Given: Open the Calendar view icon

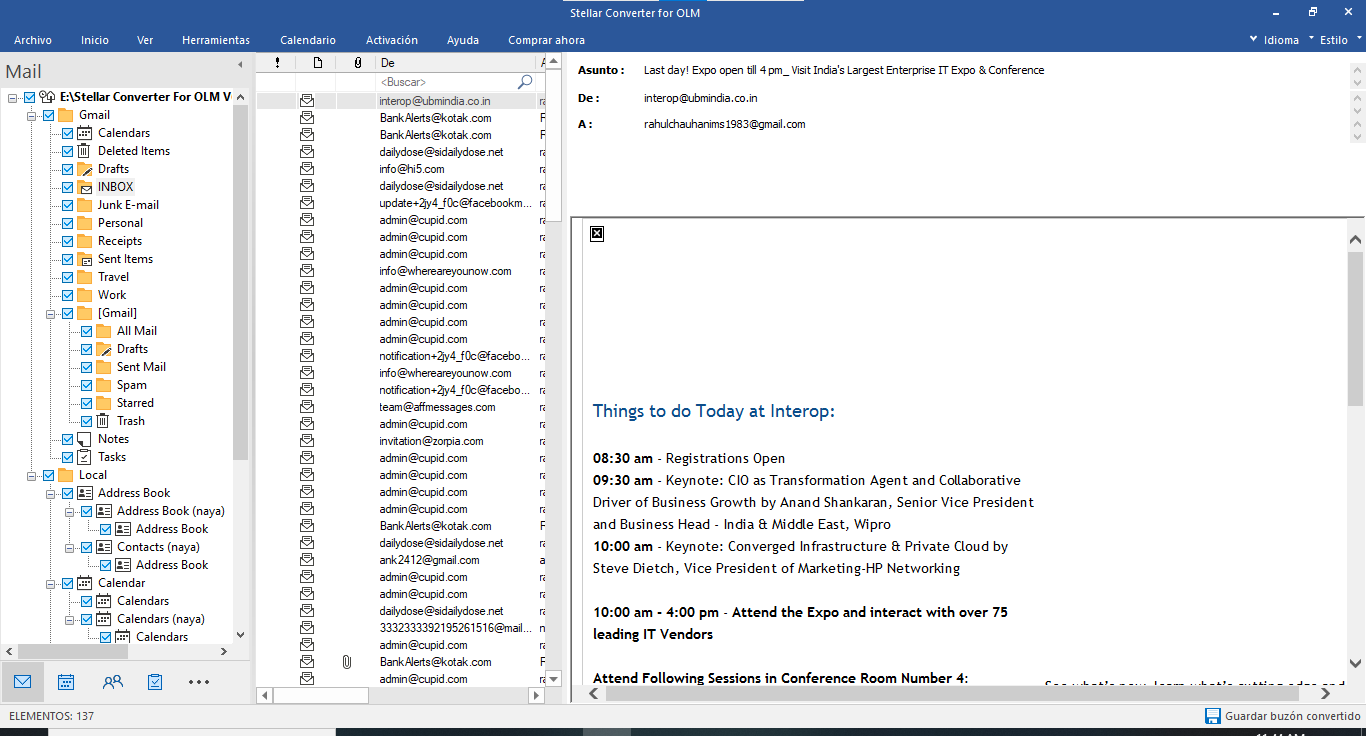Looking at the screenshot, I should pyautogui.click(x=66, y=682).
